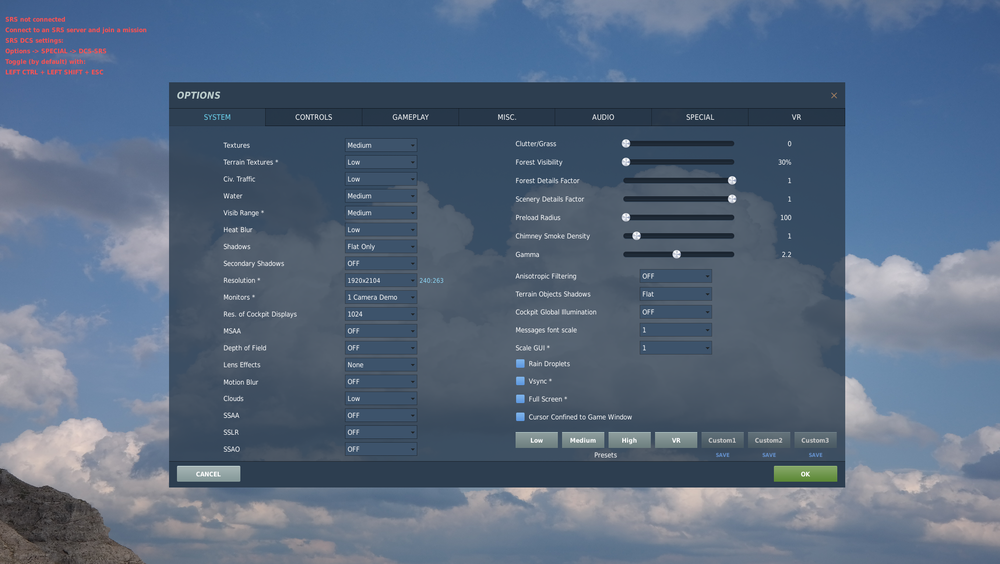Open Cockpit Global Illumination dropdown

tap(675, 312)
